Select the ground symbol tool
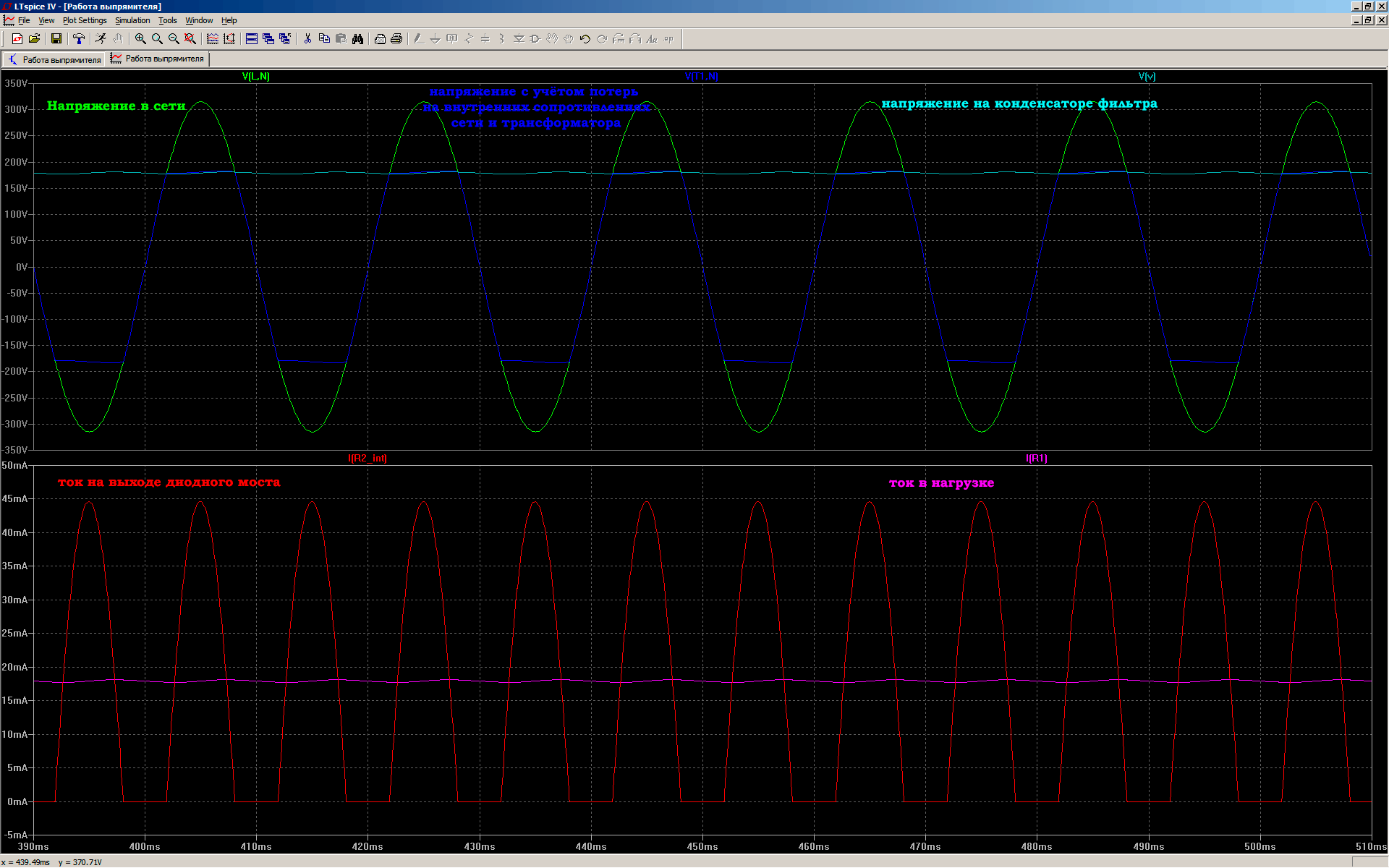1389x868 pixels. pos(436,39)
